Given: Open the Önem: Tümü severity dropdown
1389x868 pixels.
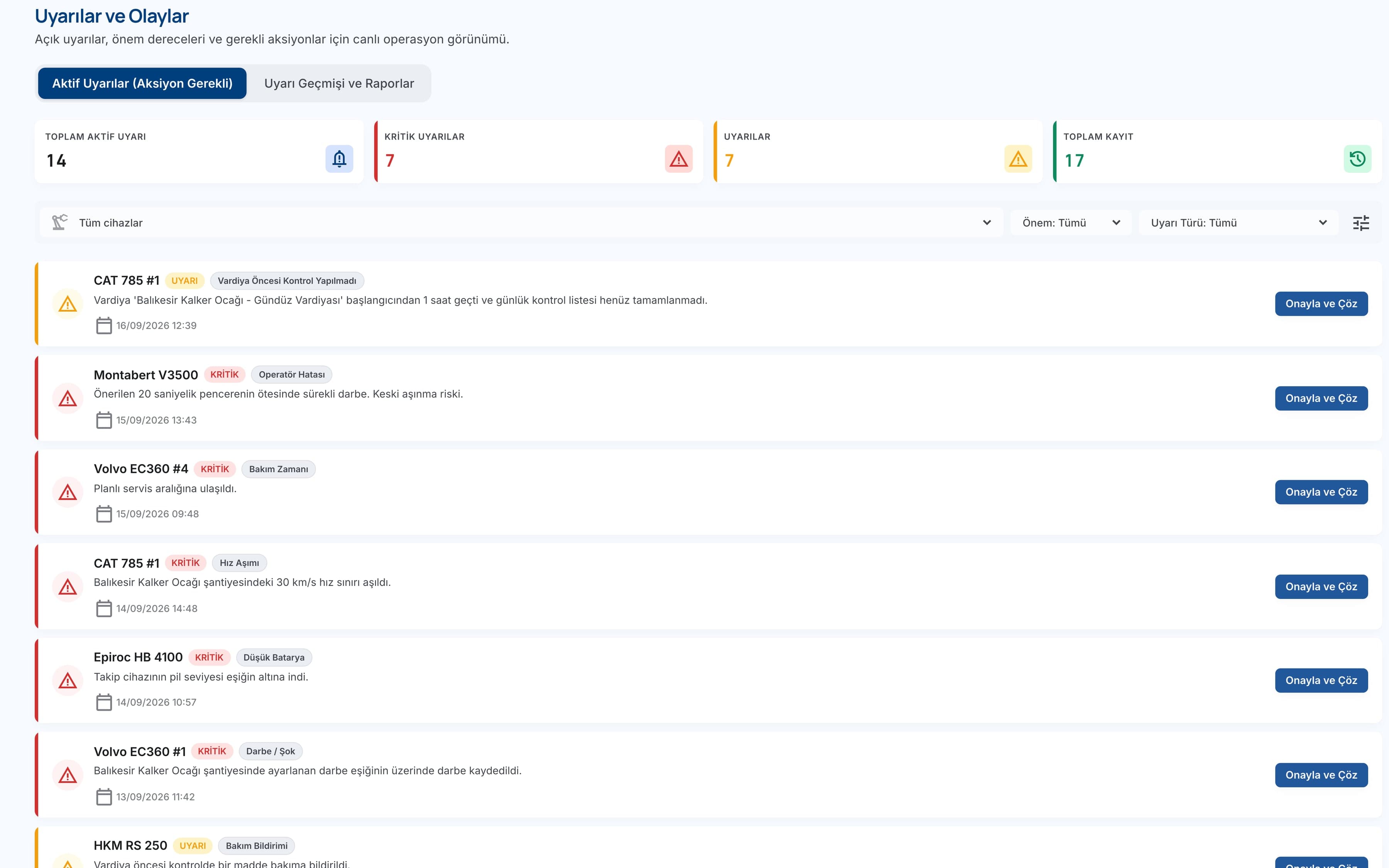Looking at the screenshot, I should 1071,223.
